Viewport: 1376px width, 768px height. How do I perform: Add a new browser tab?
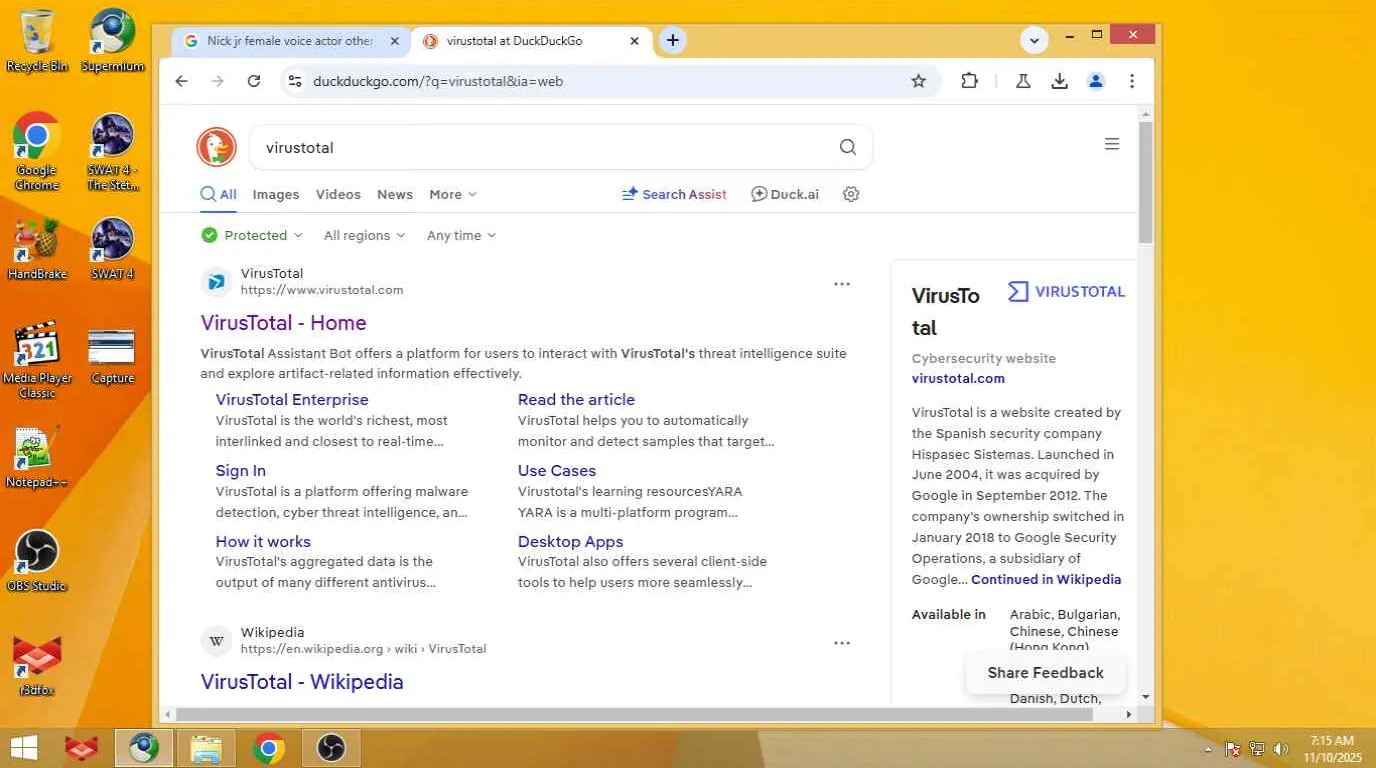[673, 40]
